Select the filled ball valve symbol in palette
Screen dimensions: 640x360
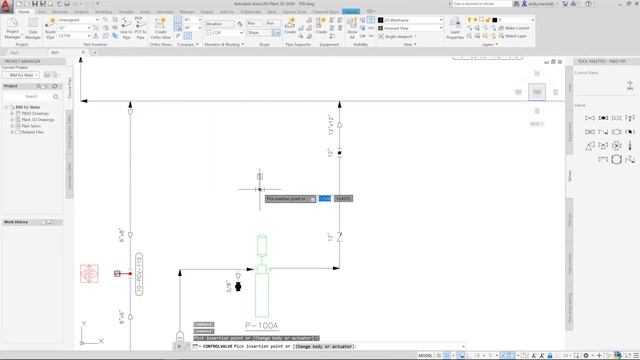pos(603,118)
